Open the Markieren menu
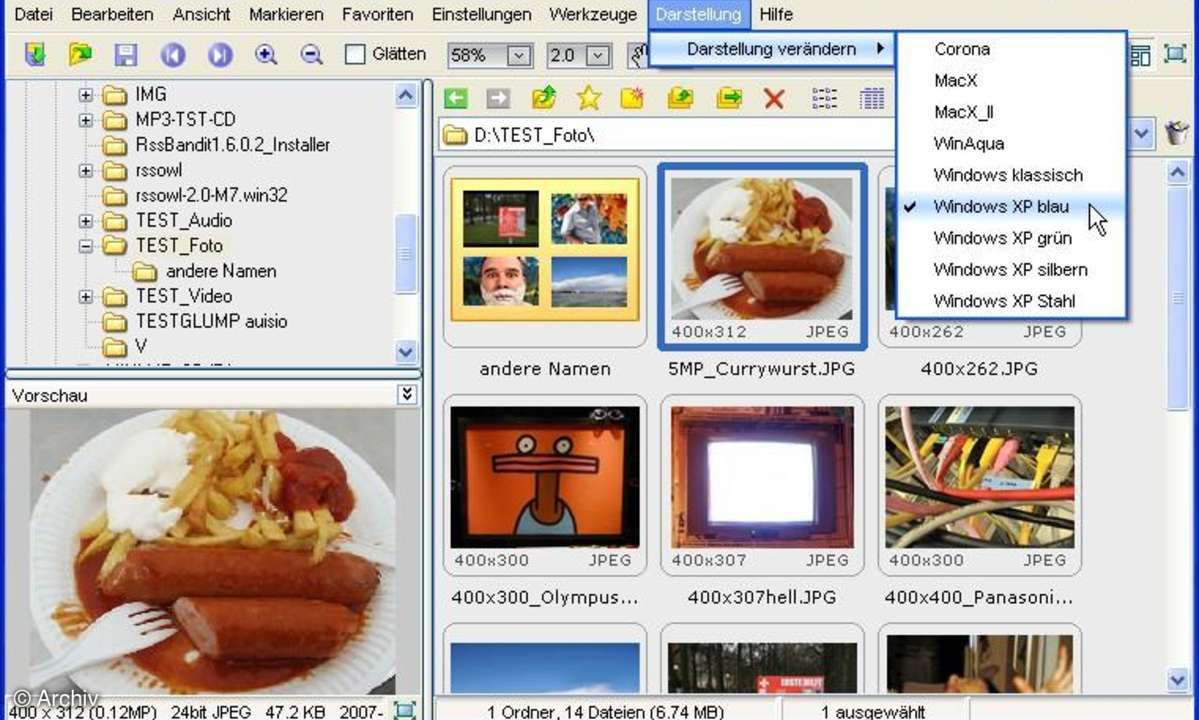The image size is (1199, 720). [x=286, y=14]
